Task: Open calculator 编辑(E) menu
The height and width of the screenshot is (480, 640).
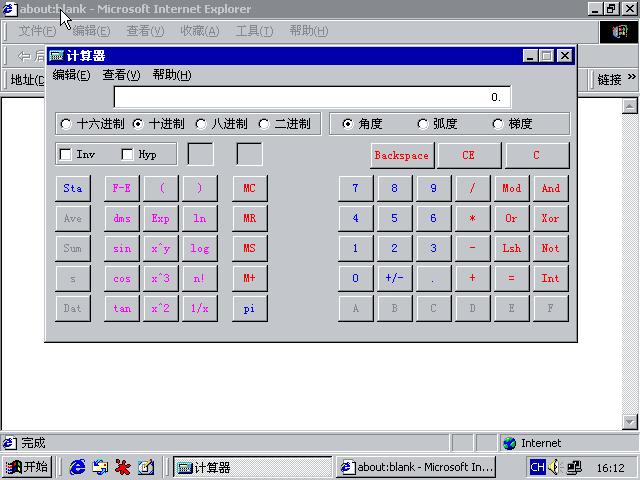Action: pos(71,75)
